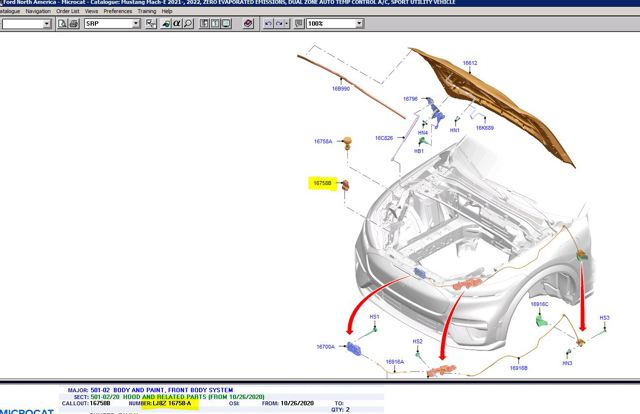
Task: Select callout HS3 label
Action: pos(604,318)
